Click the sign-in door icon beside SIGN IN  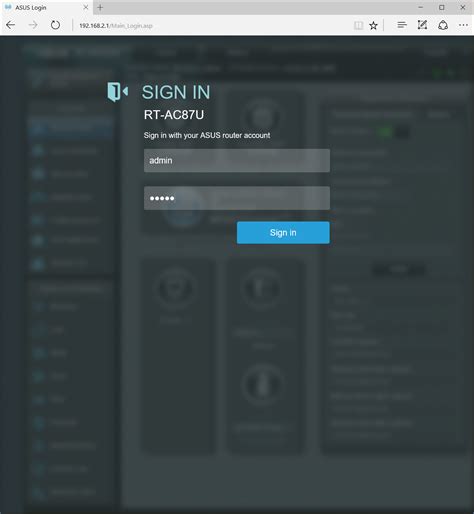(117, 92)
